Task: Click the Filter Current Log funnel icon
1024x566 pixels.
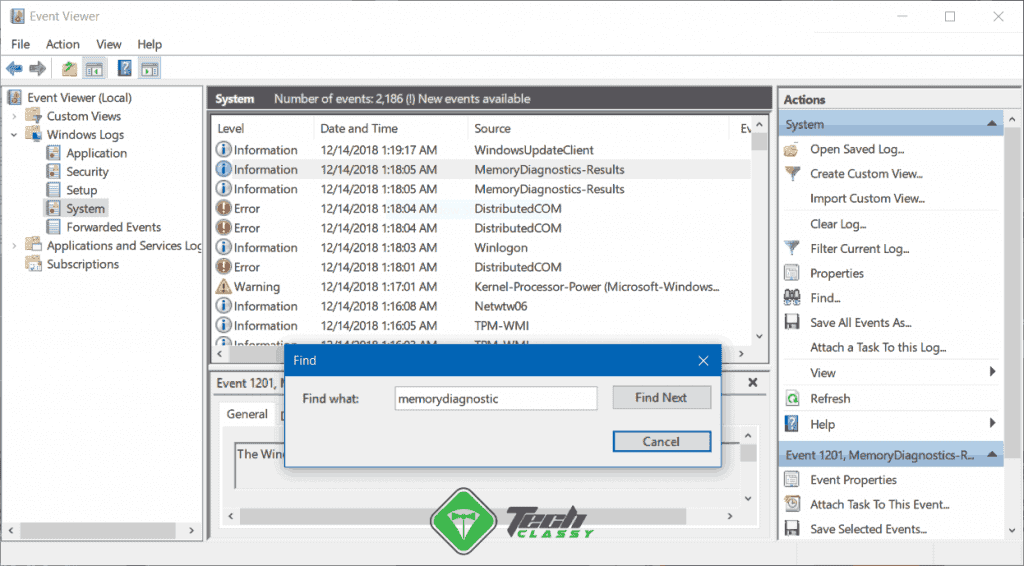Action: click(x=792, y=248)
